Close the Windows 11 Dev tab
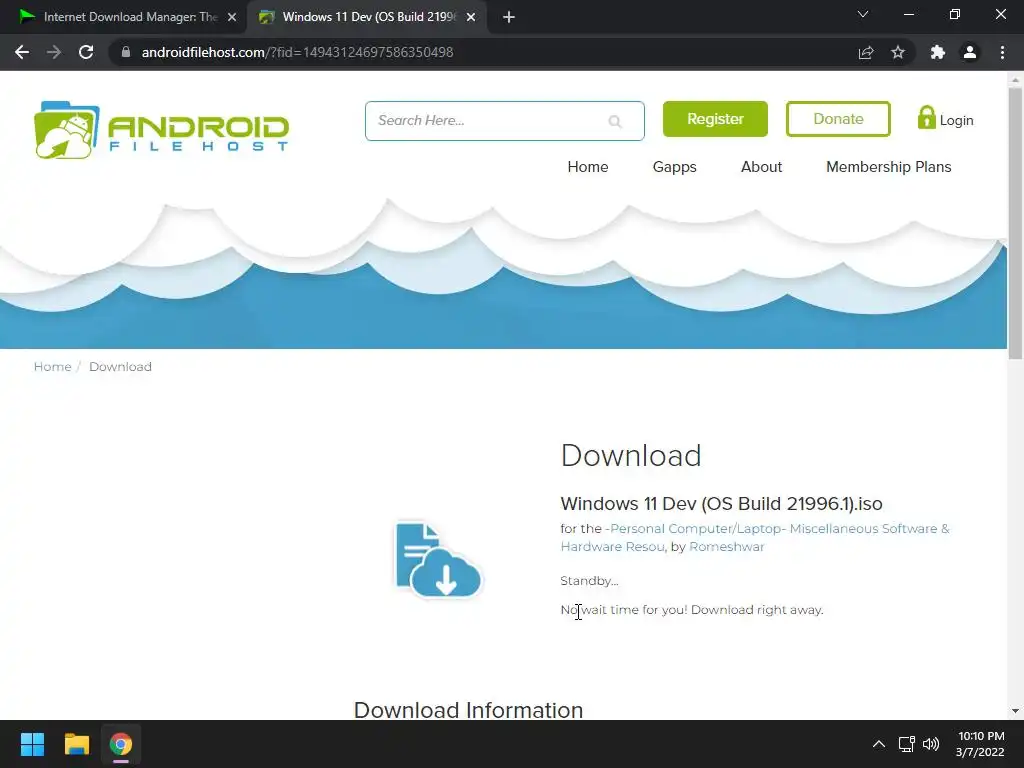Viewport: 1024px width, 768px height. click(471, 17)
